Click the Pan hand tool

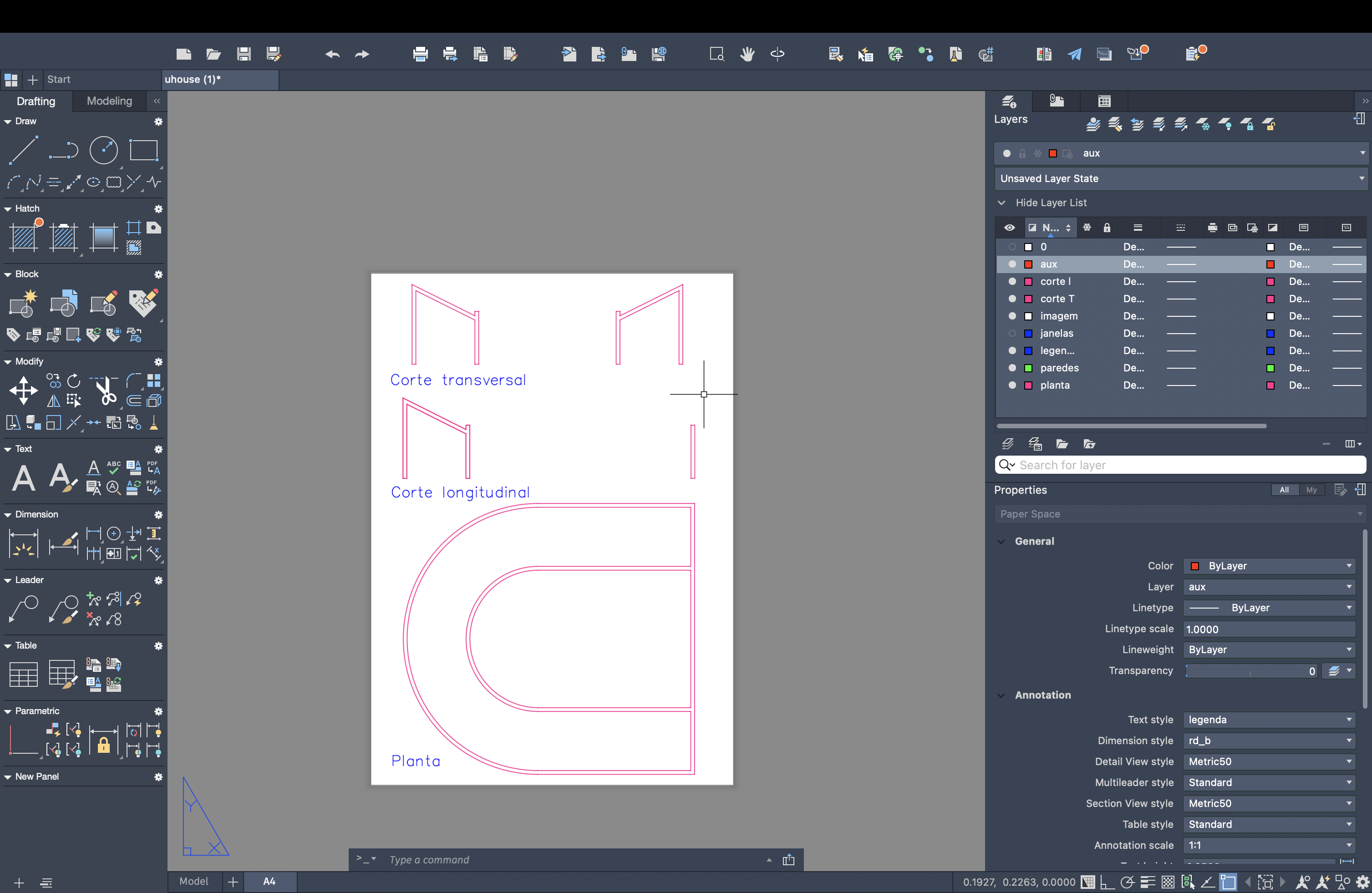(748, 55)
